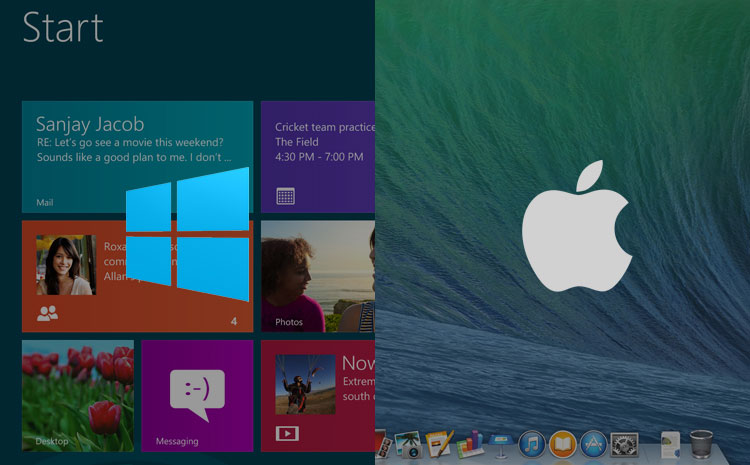The width and height of the screenshot is (750, 465).
Task: Open the Desktop tile with tulips
Action: [78, 396]
